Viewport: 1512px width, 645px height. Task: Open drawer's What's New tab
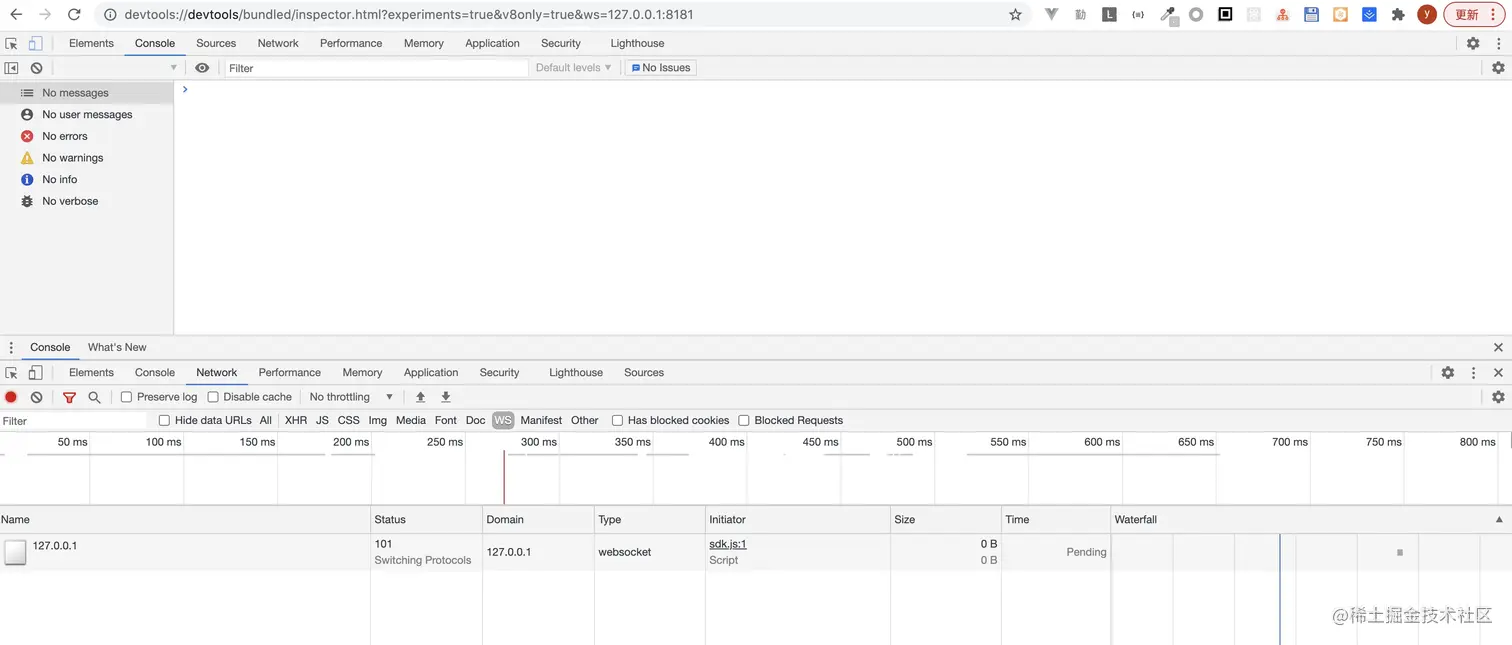[x=117, y=347]
